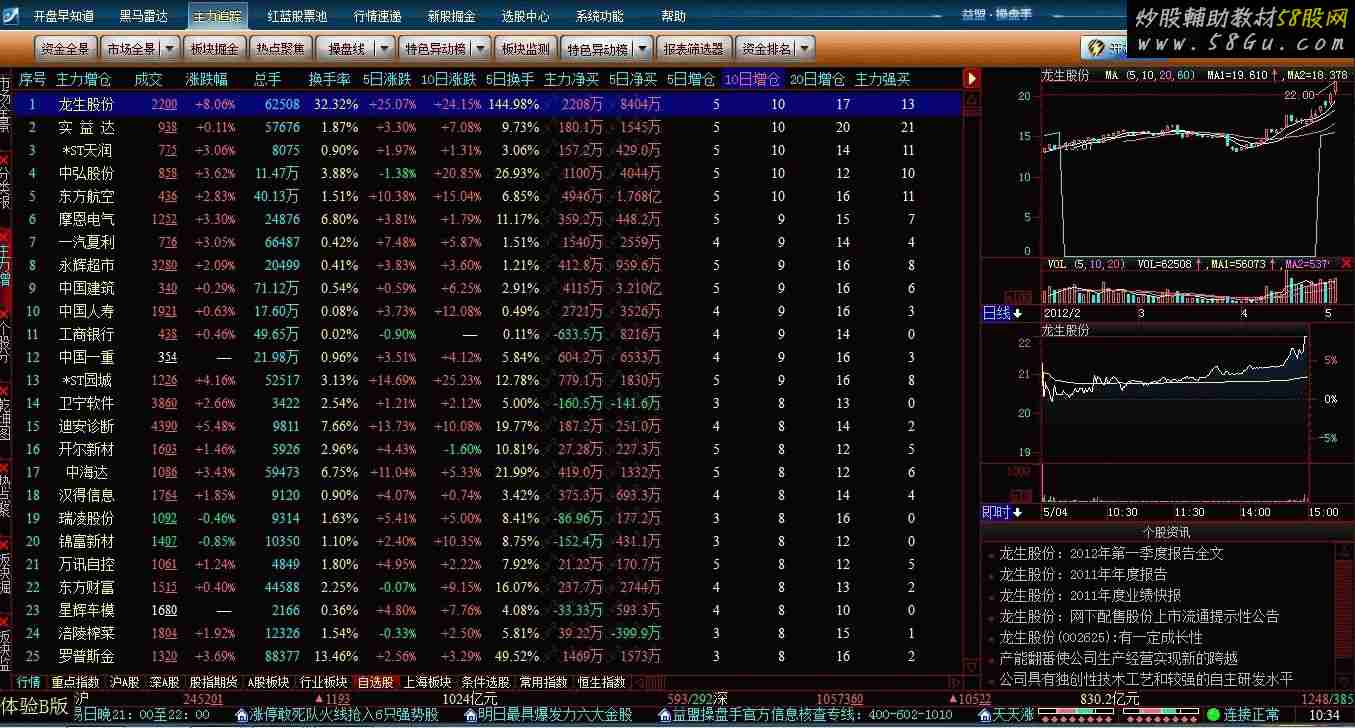Switch to the 恒生指数 bottom tab
This screenshot has width=1355, height=728.
click(x=602, y=682)
